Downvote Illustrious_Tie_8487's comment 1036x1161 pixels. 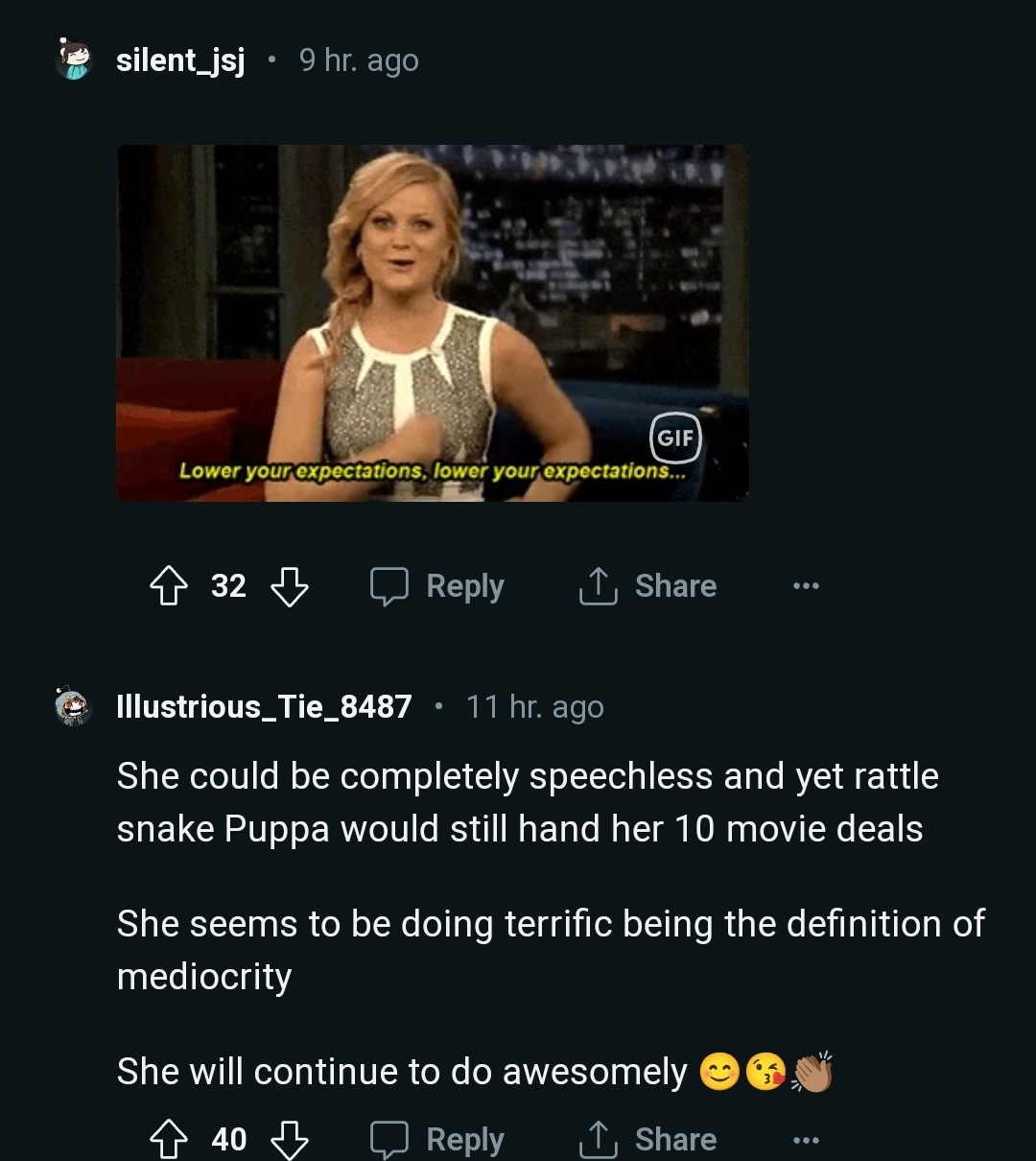(x=290, y=1139)
